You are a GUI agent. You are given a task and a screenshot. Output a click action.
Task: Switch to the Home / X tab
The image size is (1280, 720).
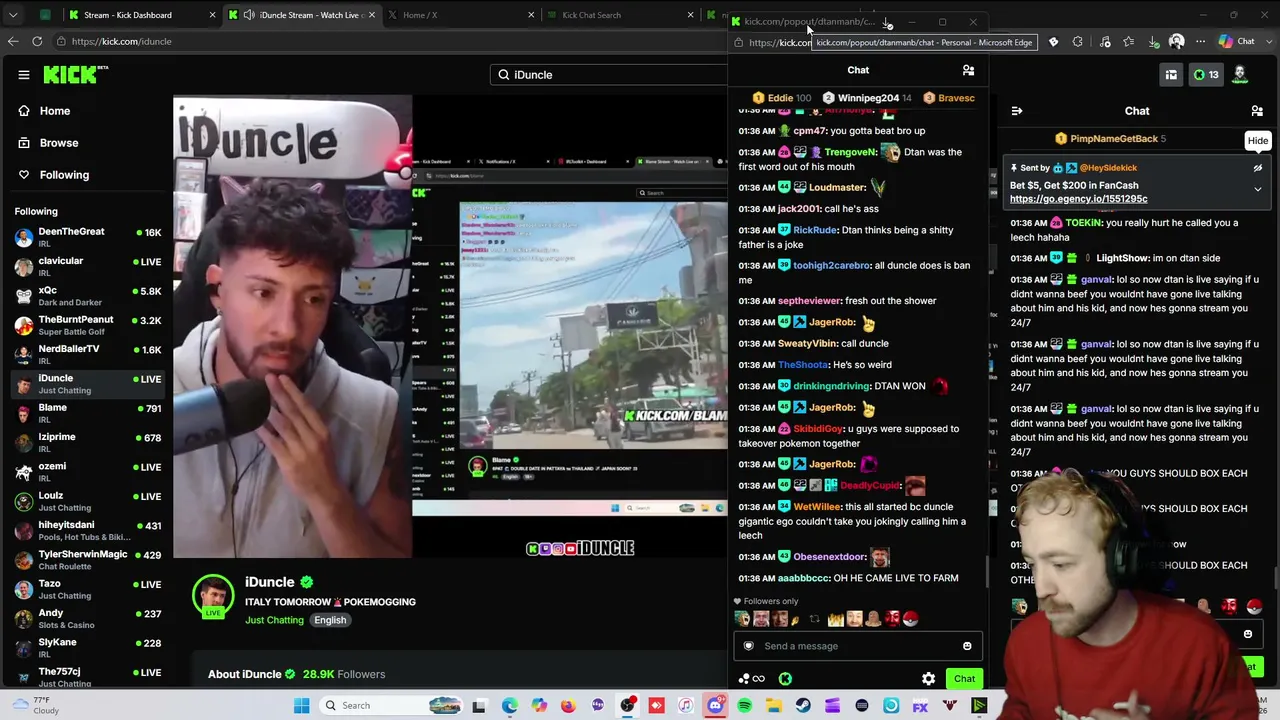458,15
